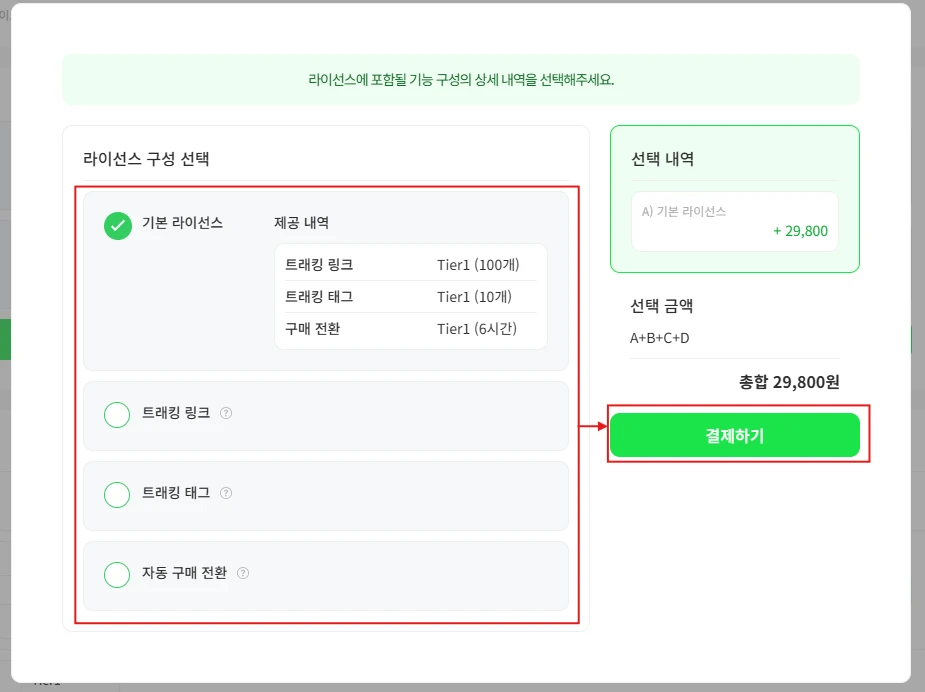Click the 트래킹 태그 option label

(176, 493)
